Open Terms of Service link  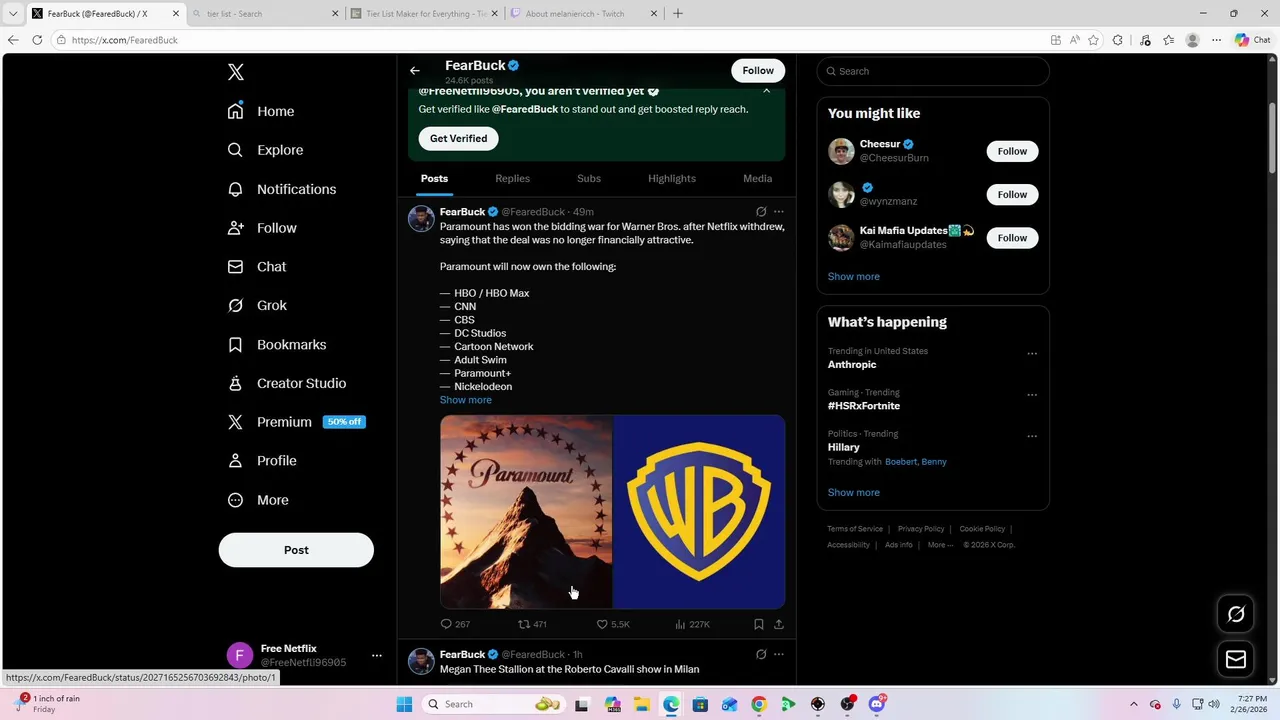[x=855, y=529]
